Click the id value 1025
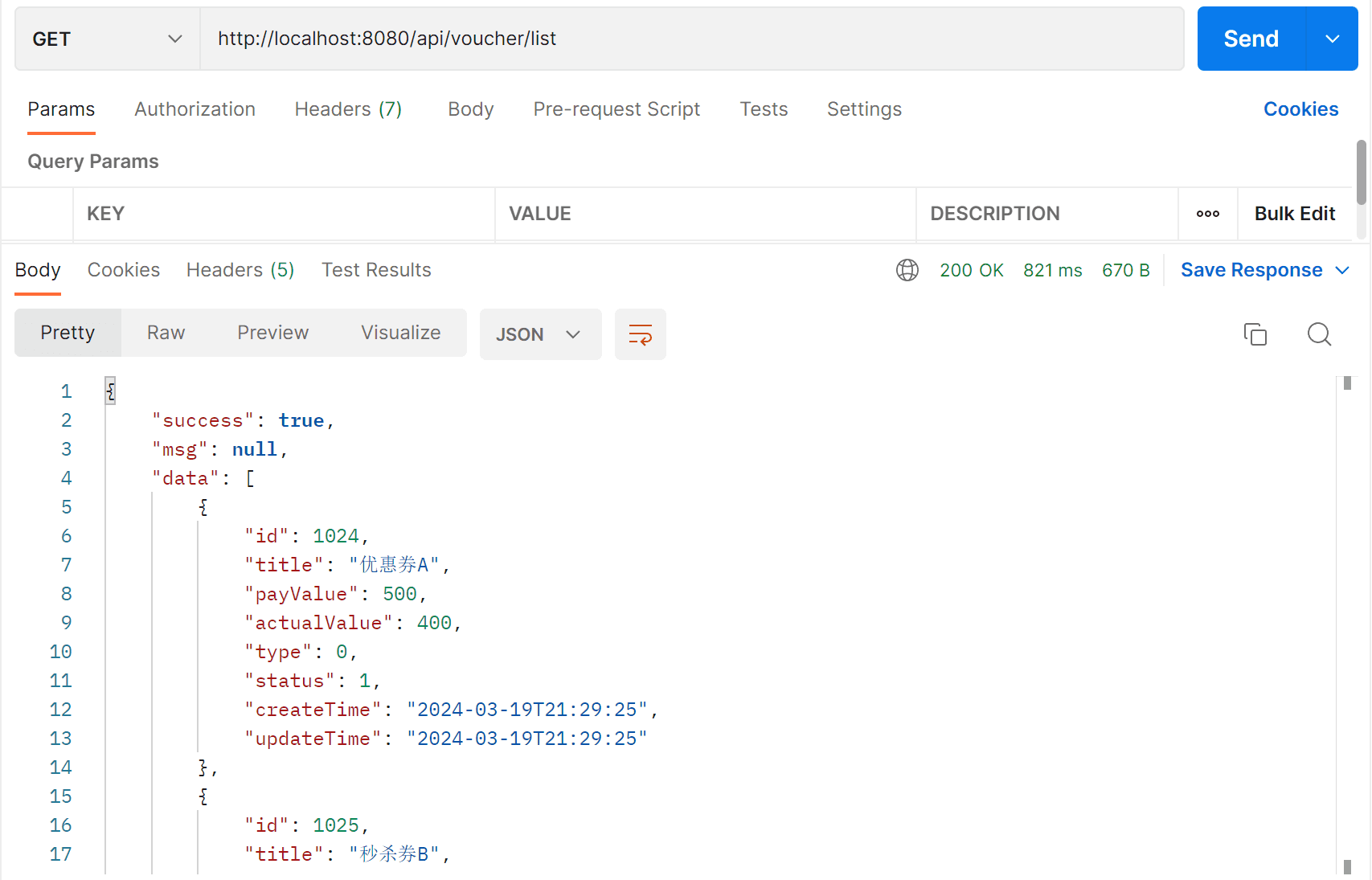Viewport: 1372px width, 880px height. [335, 825]
